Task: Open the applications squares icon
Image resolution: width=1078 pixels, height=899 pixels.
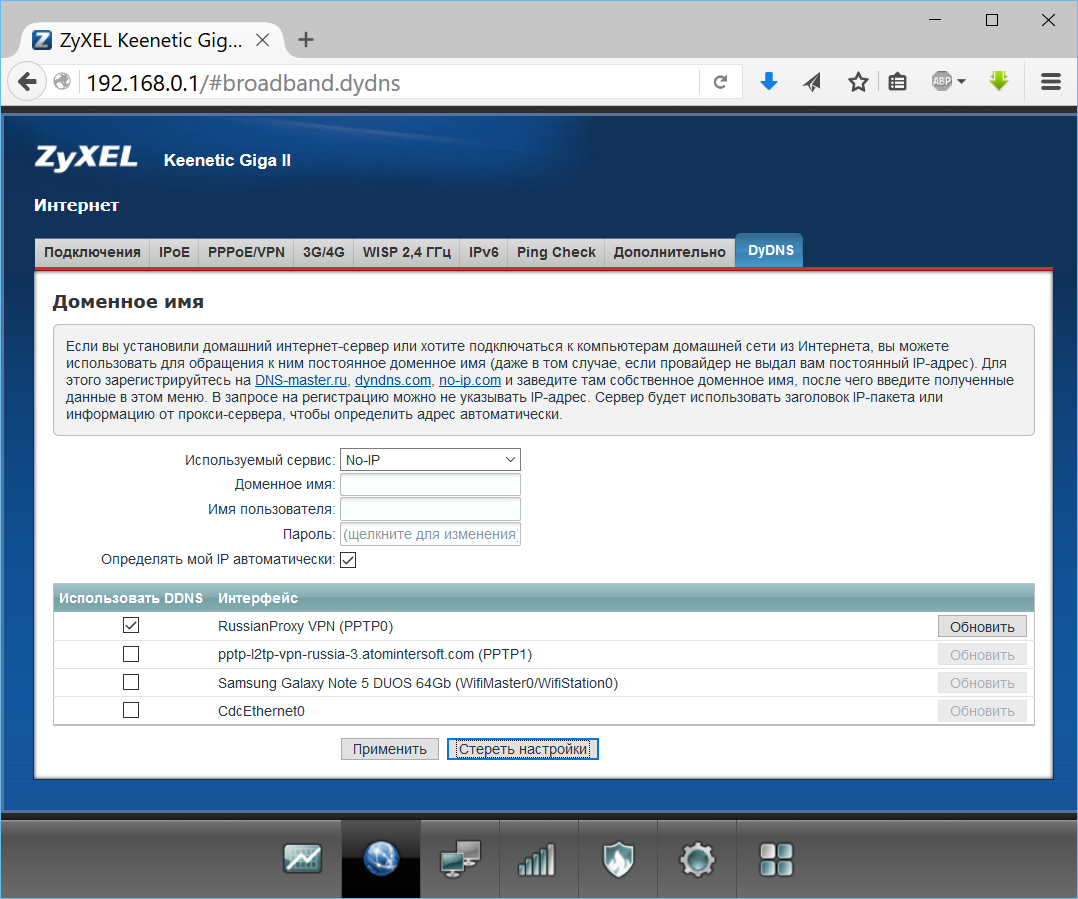Action: [x=776, y=860]
